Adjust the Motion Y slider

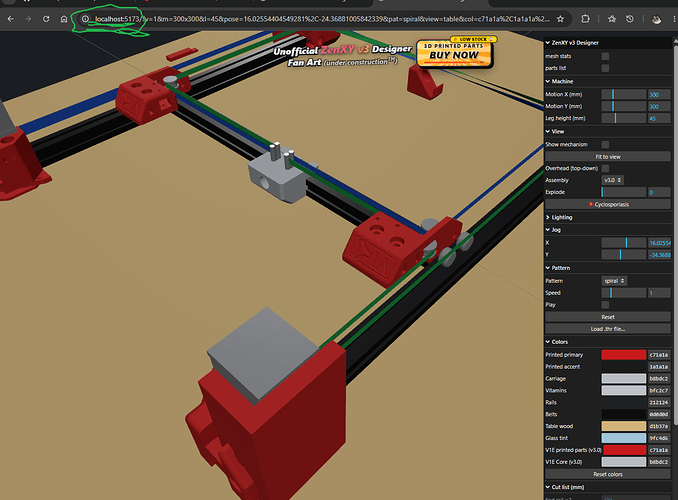point(624,106)
